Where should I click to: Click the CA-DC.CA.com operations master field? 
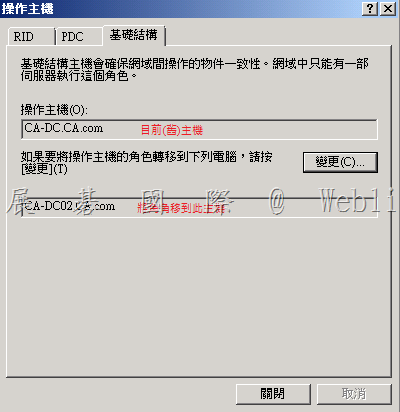coord(199,129)
